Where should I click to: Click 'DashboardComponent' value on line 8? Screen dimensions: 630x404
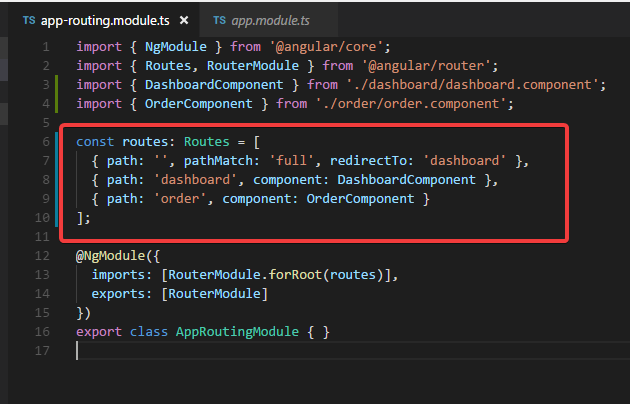[406, 180]
